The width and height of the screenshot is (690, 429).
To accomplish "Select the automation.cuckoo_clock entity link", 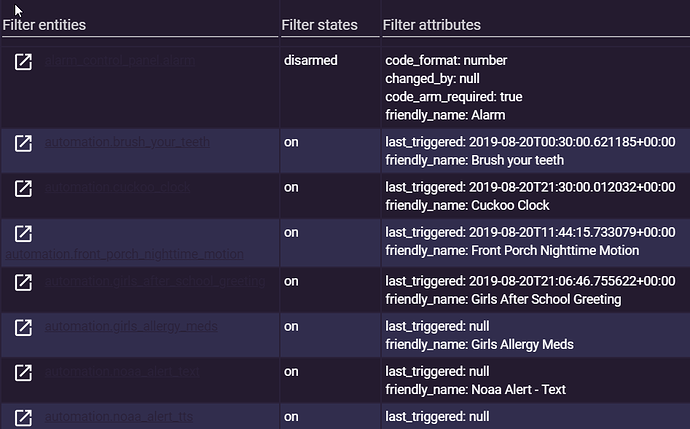I will pyautogui.click(x=117, y=187).
